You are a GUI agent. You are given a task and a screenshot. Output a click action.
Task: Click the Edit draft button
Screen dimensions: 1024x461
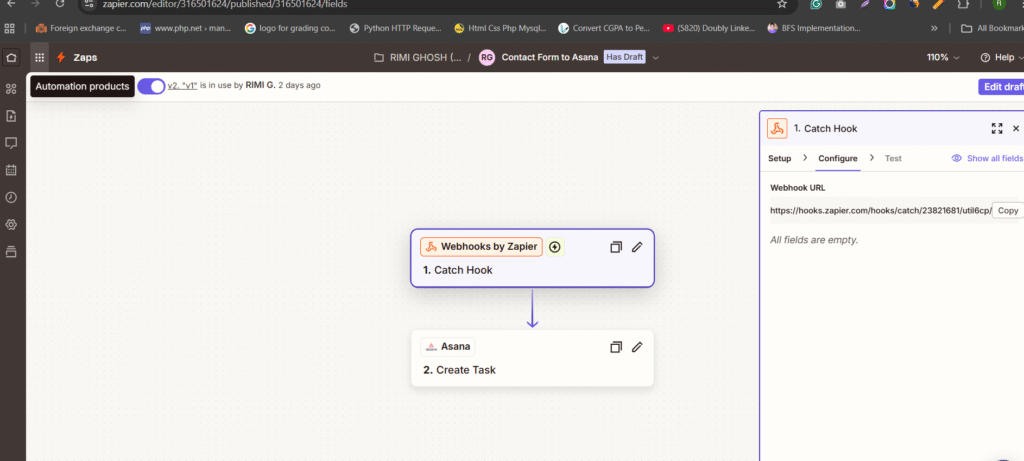coord(1000,87)
